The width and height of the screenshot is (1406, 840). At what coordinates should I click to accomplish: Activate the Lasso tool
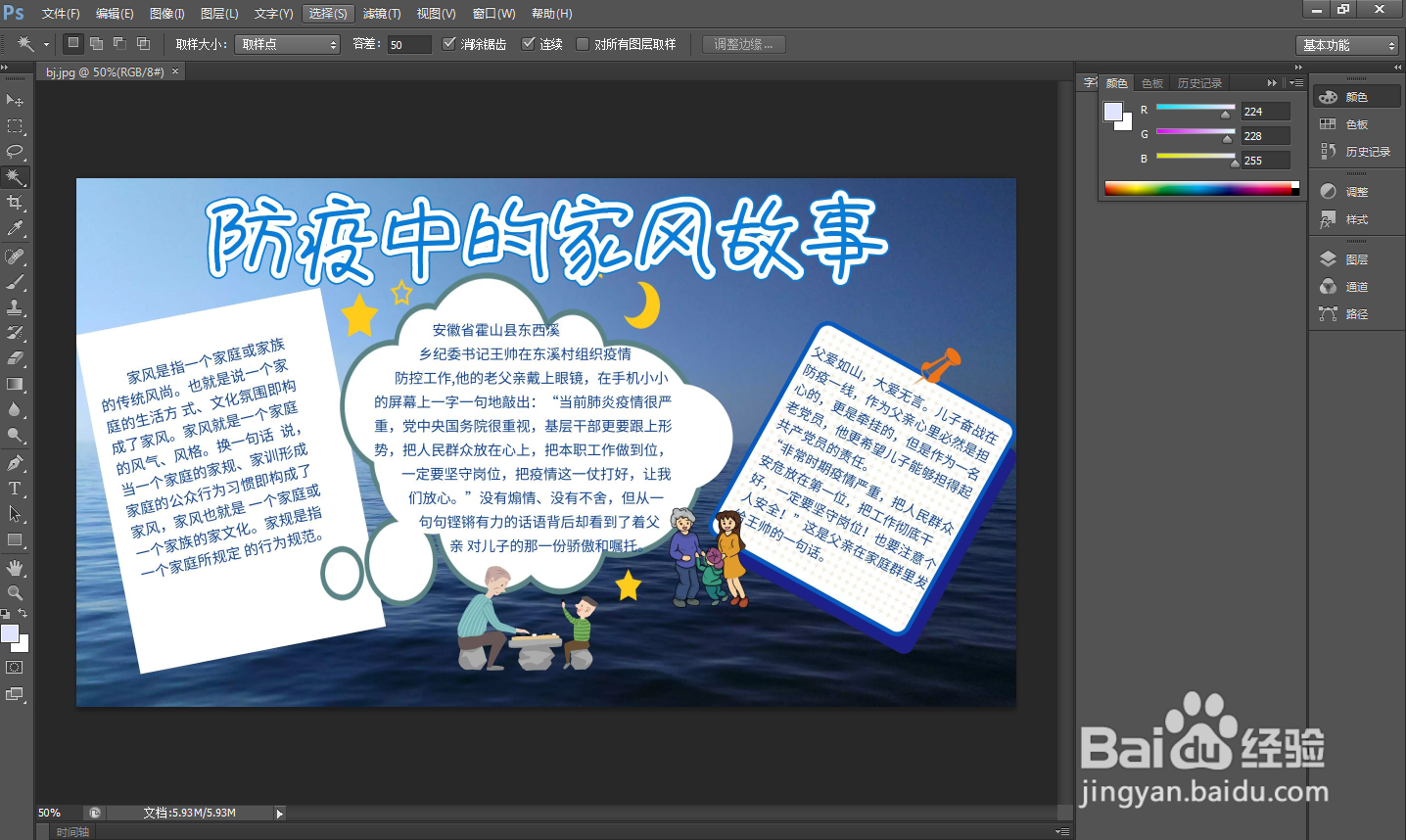pos(14,152)
